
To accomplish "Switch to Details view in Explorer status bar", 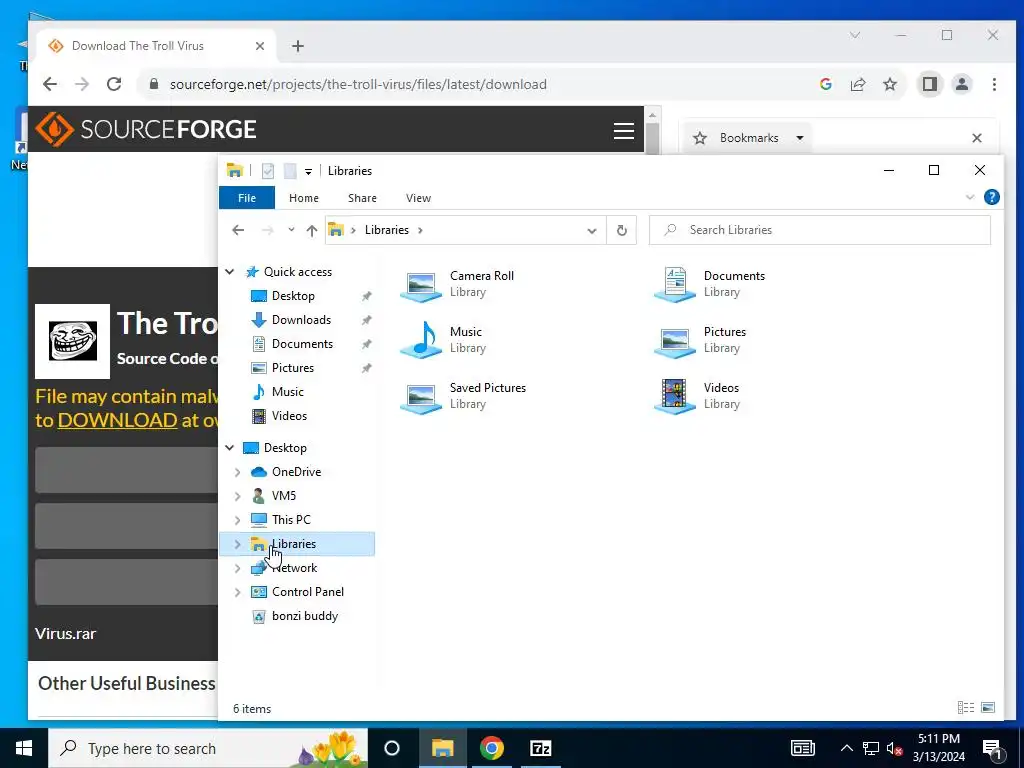I will click(966, 708).
